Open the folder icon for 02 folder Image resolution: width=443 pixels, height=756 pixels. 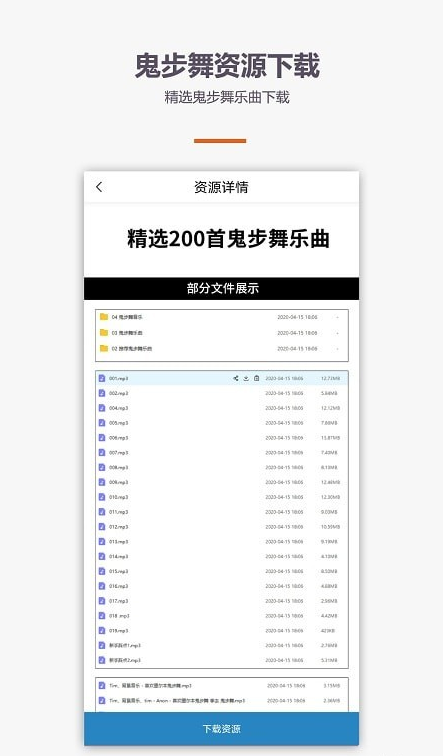coord(104,348)
